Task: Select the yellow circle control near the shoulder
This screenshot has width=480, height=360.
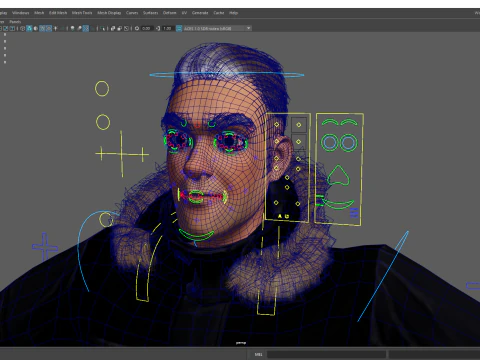Action: pos(106,220)
